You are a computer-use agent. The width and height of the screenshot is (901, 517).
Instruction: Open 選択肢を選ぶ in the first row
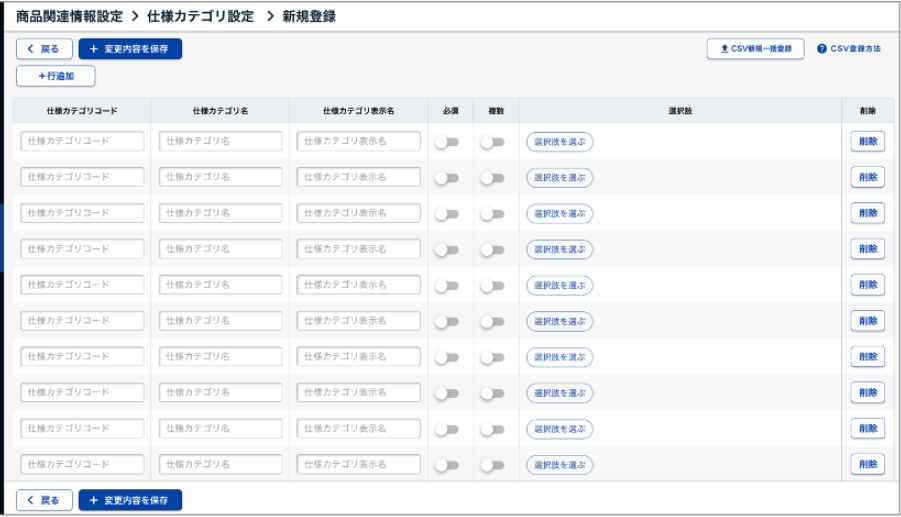(x=559, y=142)
